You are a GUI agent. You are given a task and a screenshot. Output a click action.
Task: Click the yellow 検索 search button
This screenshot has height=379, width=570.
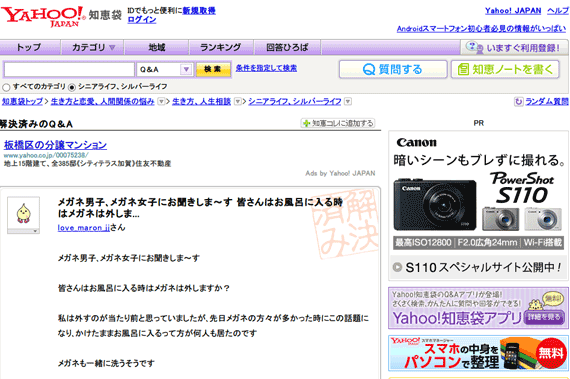tap(213, 69)
